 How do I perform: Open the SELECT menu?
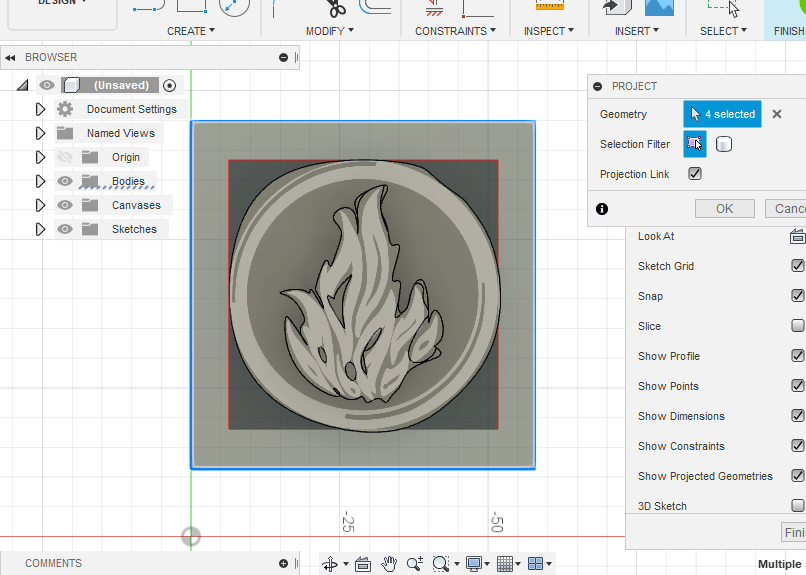pyautogui.click(x=723, y=31)
